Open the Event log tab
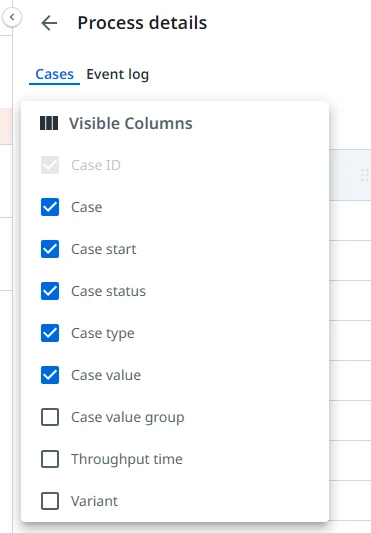Screen dimensions: 371x533 117,74
